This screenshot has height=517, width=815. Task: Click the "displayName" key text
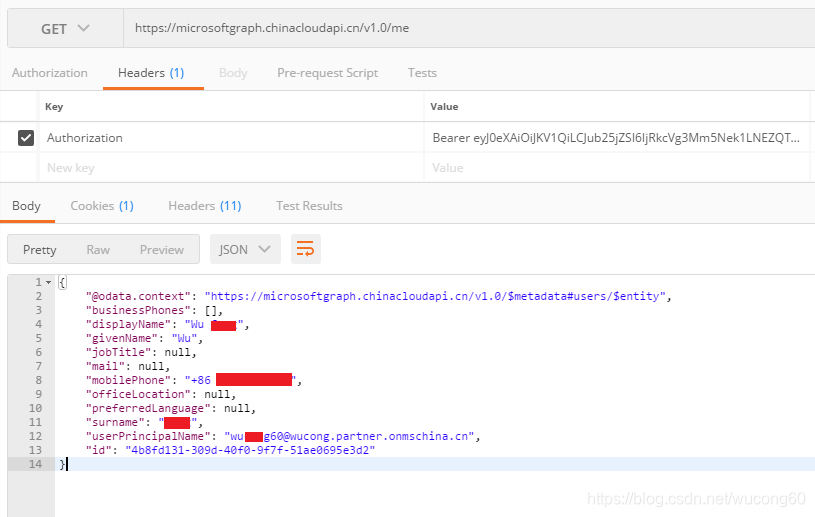pos(128,324)
